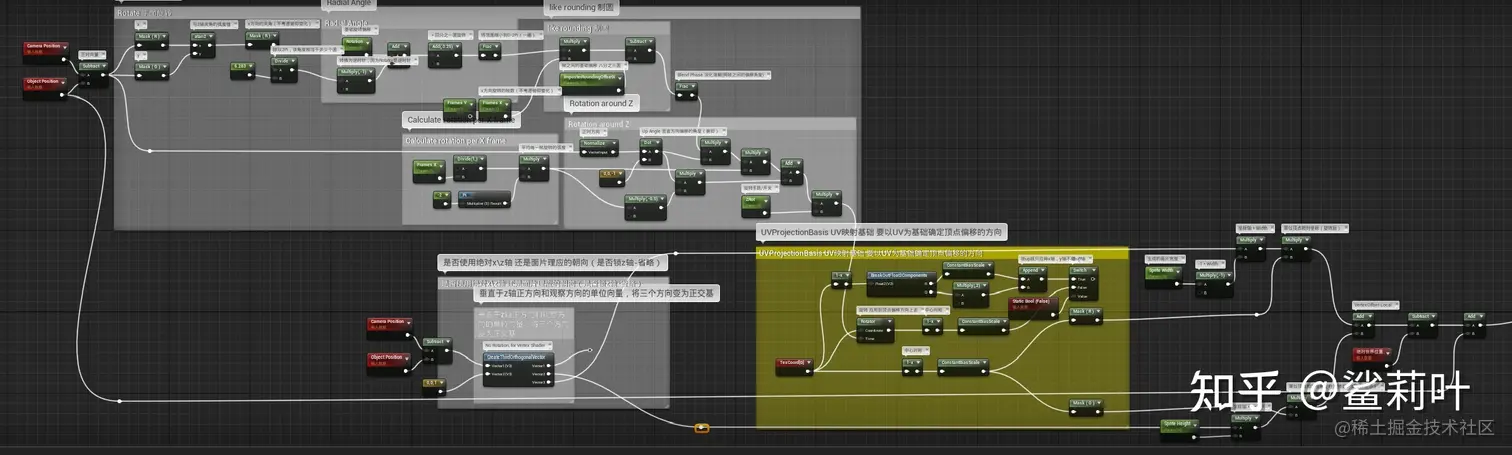The image size is (1512, 455).
Task: Select the Multiply(,2) node
Action: point(970,294)
